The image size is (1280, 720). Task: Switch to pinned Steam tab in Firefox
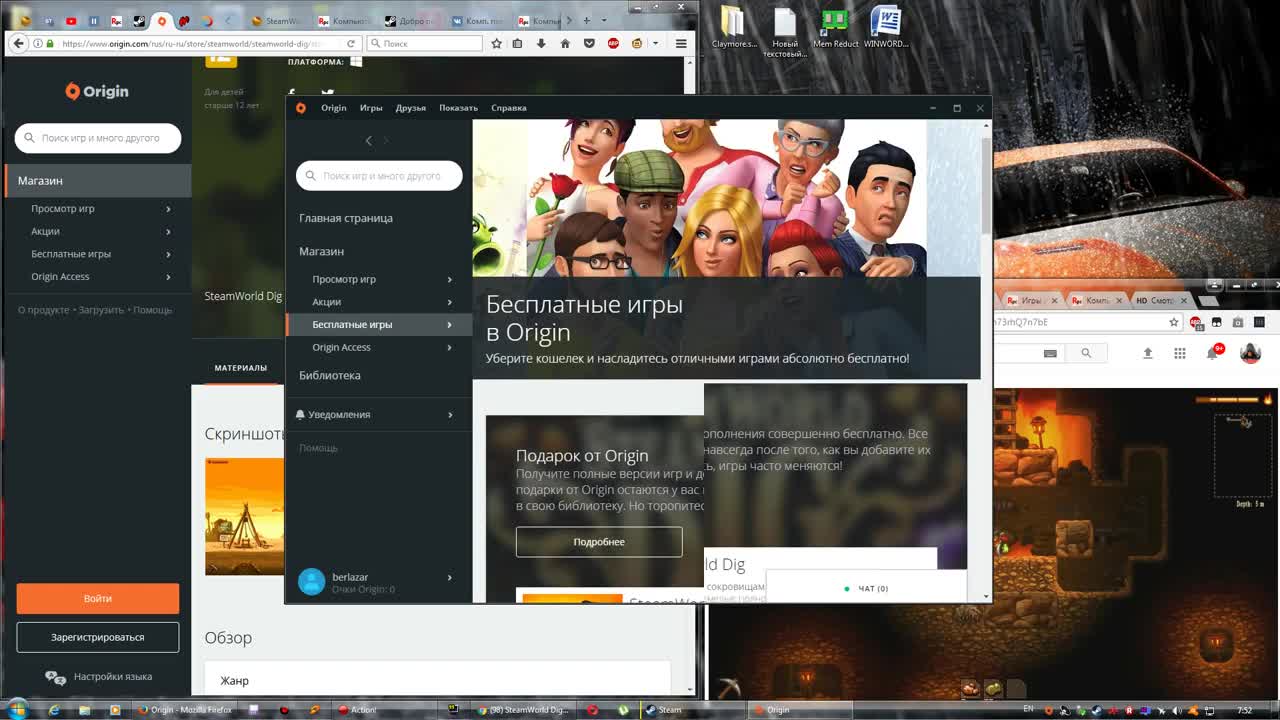tap(139, 21)
